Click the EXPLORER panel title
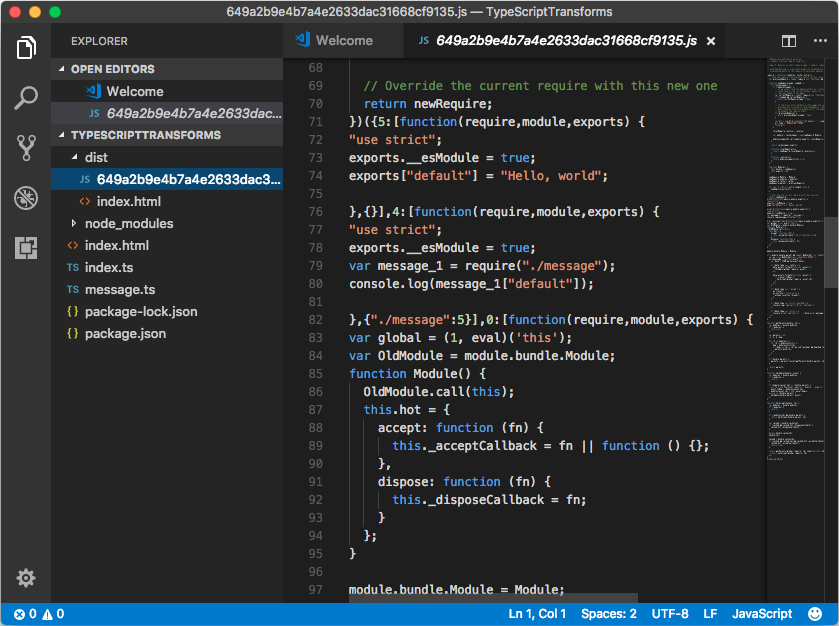This screenshot has height=626, width=839. tap(100, 41)
